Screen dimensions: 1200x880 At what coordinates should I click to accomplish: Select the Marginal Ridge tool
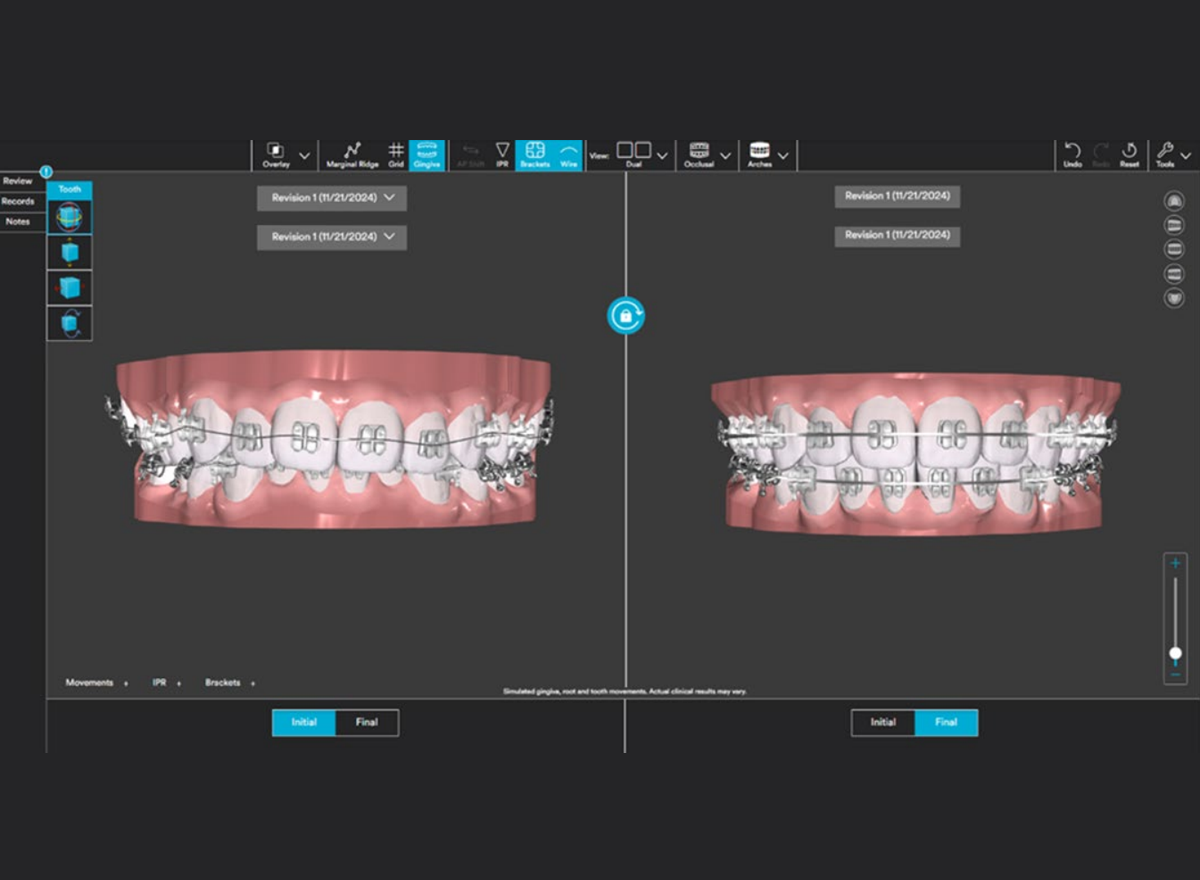[x=351, y=154]
